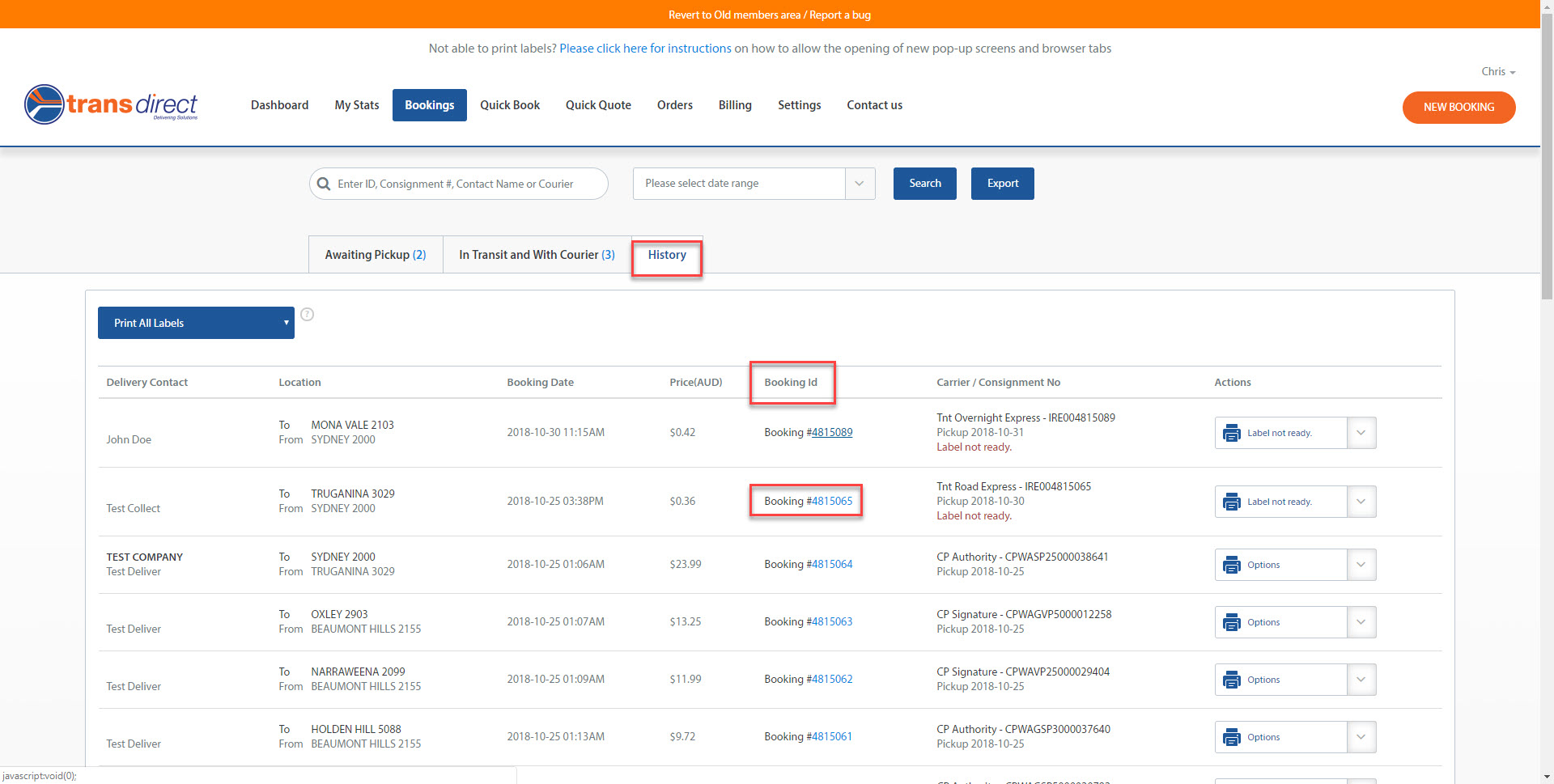This screenshot has height=784, width=1554.
Task: Open booking link 4815065
Action: (x=831, y=501)
